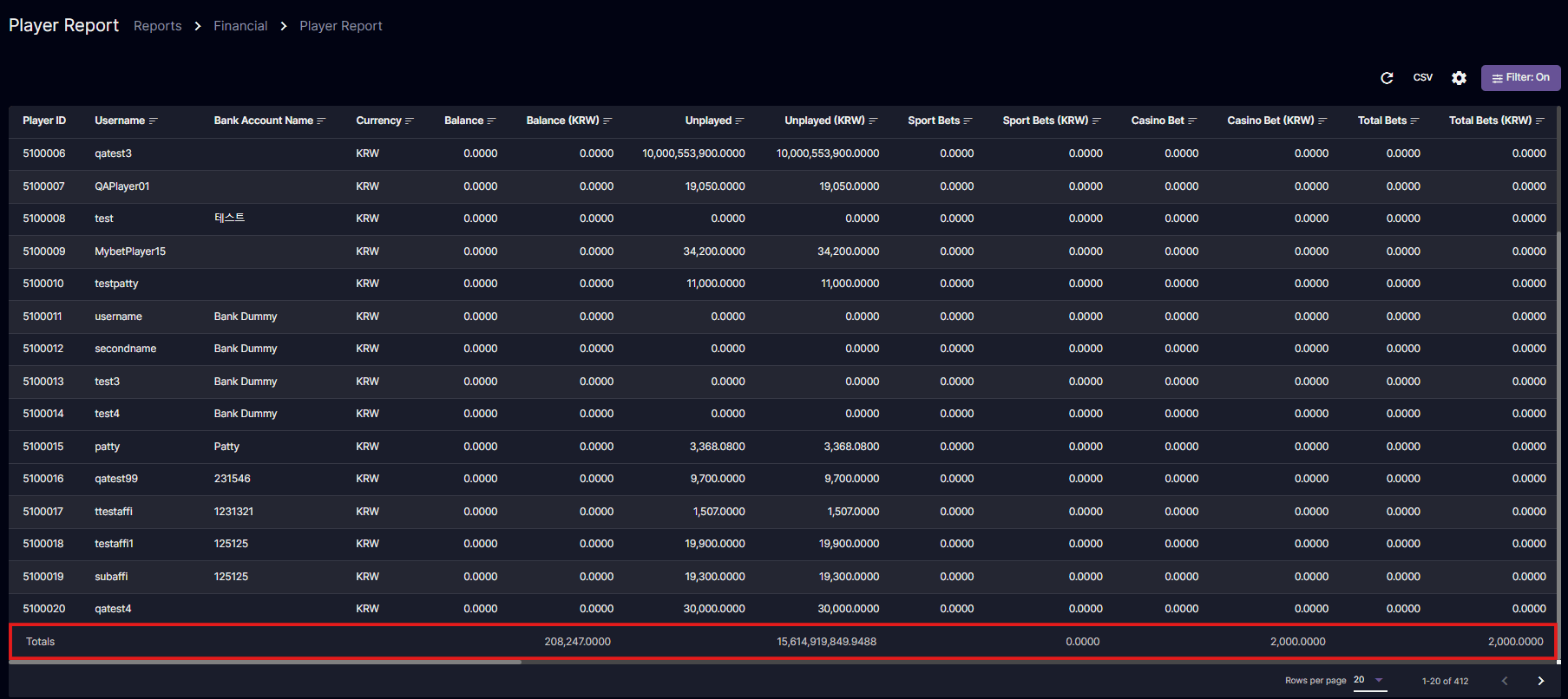Go to the previous page of results

(1505, 681)
